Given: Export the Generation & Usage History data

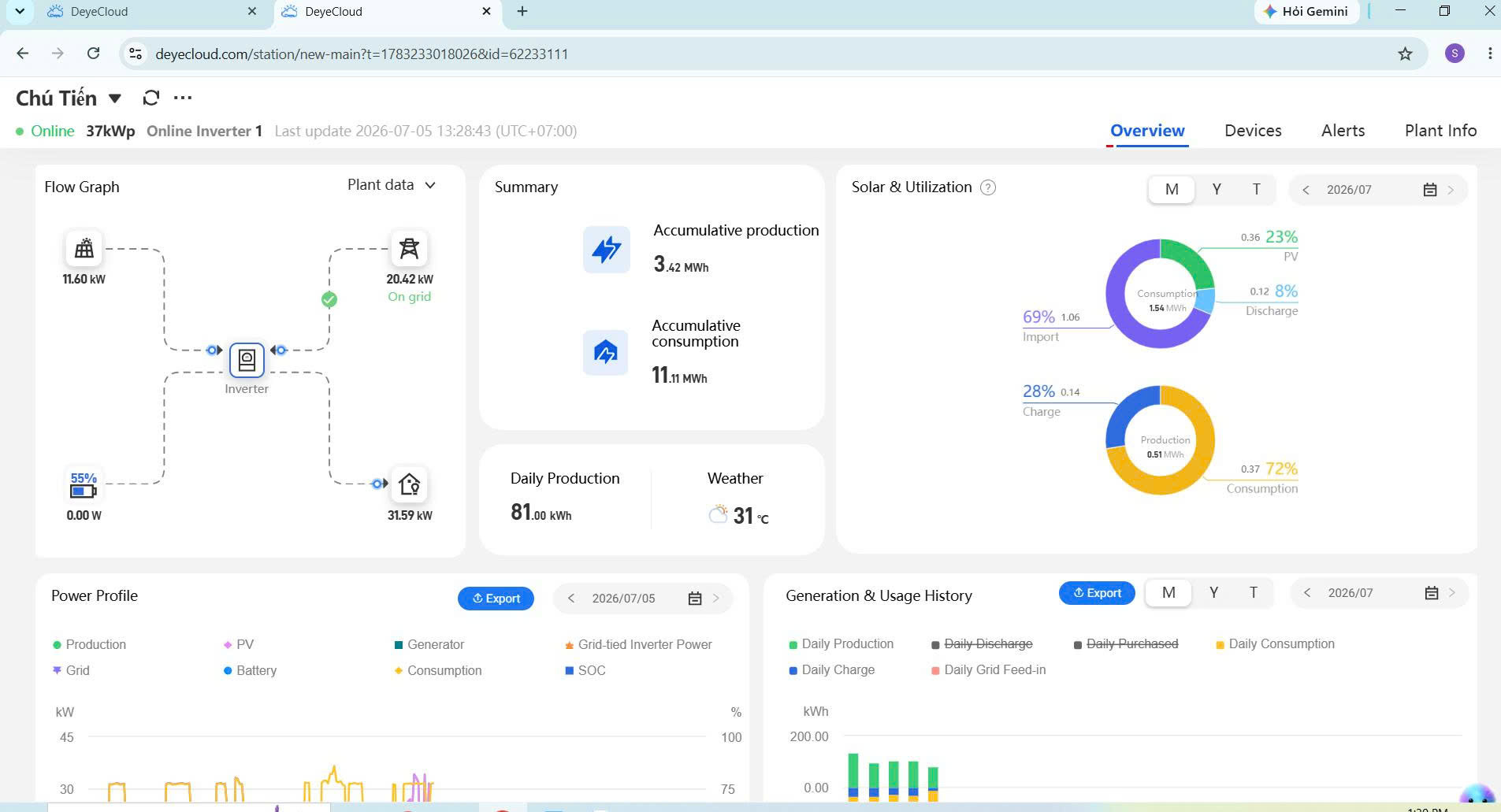Looking at the screenshot, I should click(x=1097, y=593).
